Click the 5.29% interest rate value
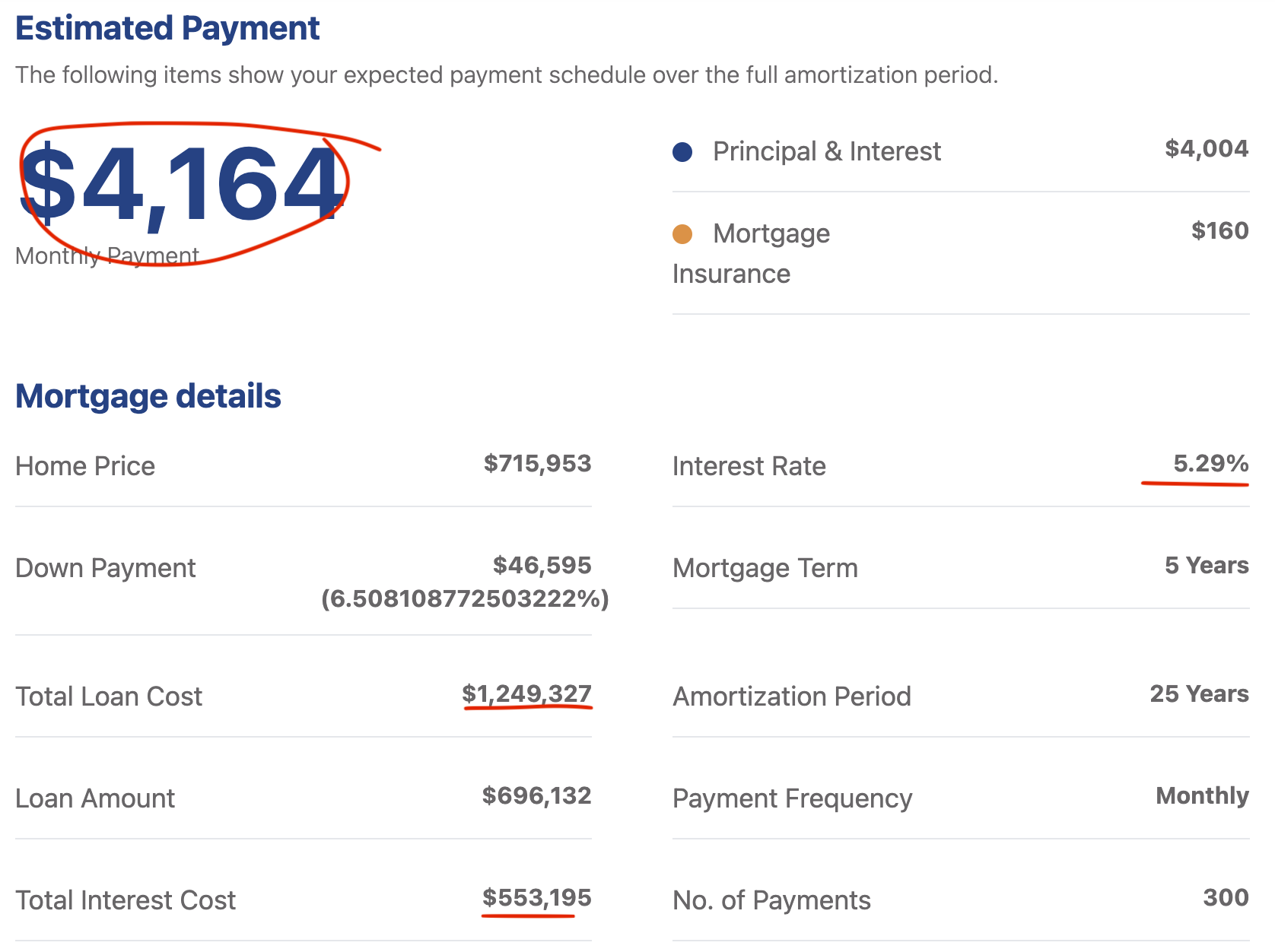Image resolution: width=1275 pixels, height=952 pixels. pos(1210,464)
